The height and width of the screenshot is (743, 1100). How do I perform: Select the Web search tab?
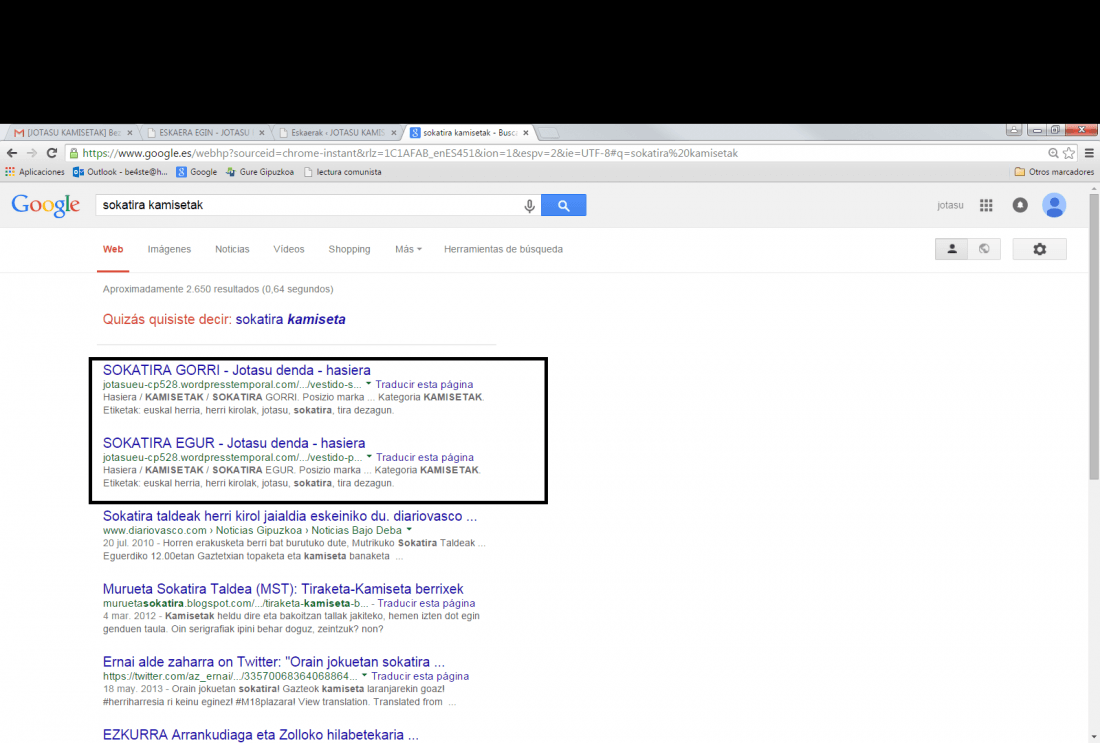click(x=113, y=249)
